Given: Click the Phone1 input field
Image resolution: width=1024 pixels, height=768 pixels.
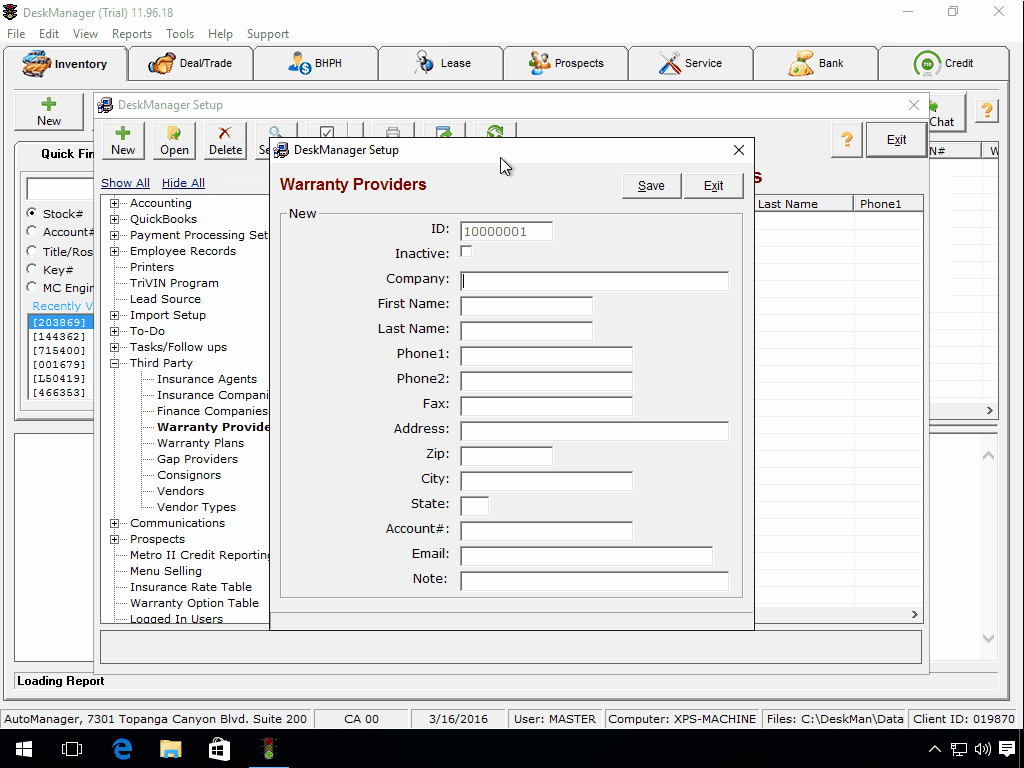Looking at the screenshot, I should pos(547,356).
